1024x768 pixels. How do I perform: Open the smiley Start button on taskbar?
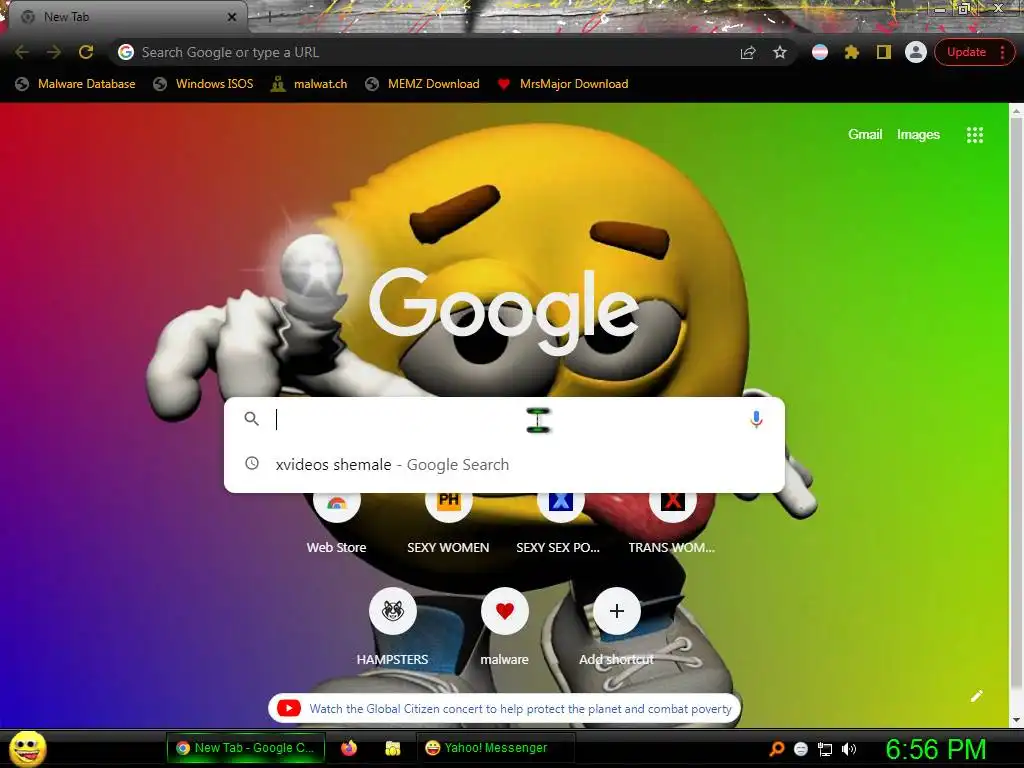[27, 748]
